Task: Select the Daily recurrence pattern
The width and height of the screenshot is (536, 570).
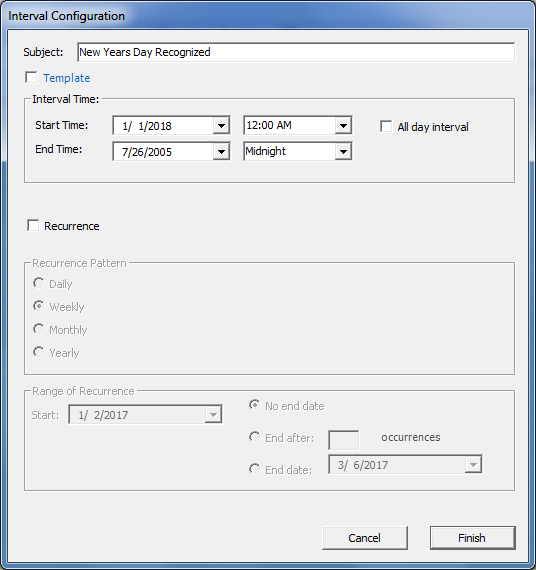Action: pos(39,283)
